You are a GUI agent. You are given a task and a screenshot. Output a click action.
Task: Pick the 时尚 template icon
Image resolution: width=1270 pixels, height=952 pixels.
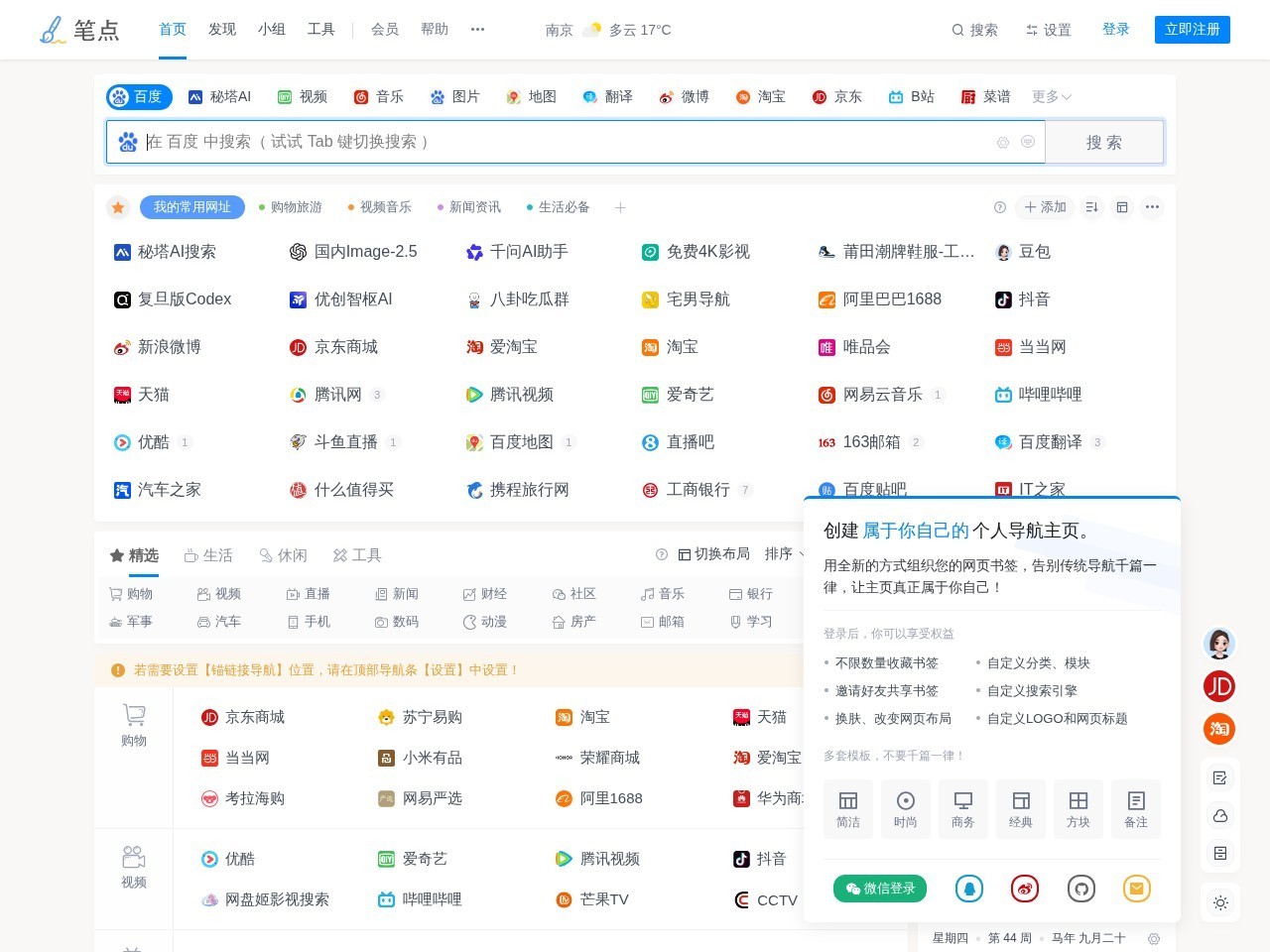tap(906, 808)
